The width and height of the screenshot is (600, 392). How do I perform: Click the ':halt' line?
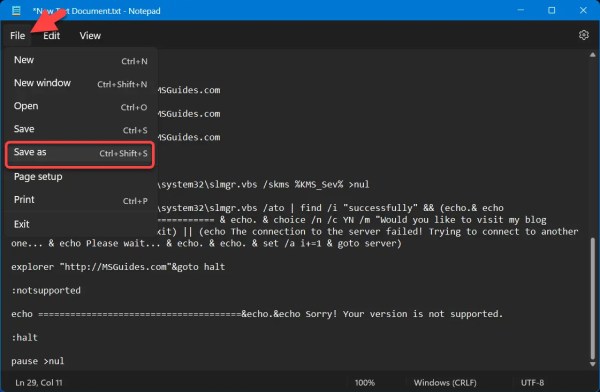click(x=24, y=338)
